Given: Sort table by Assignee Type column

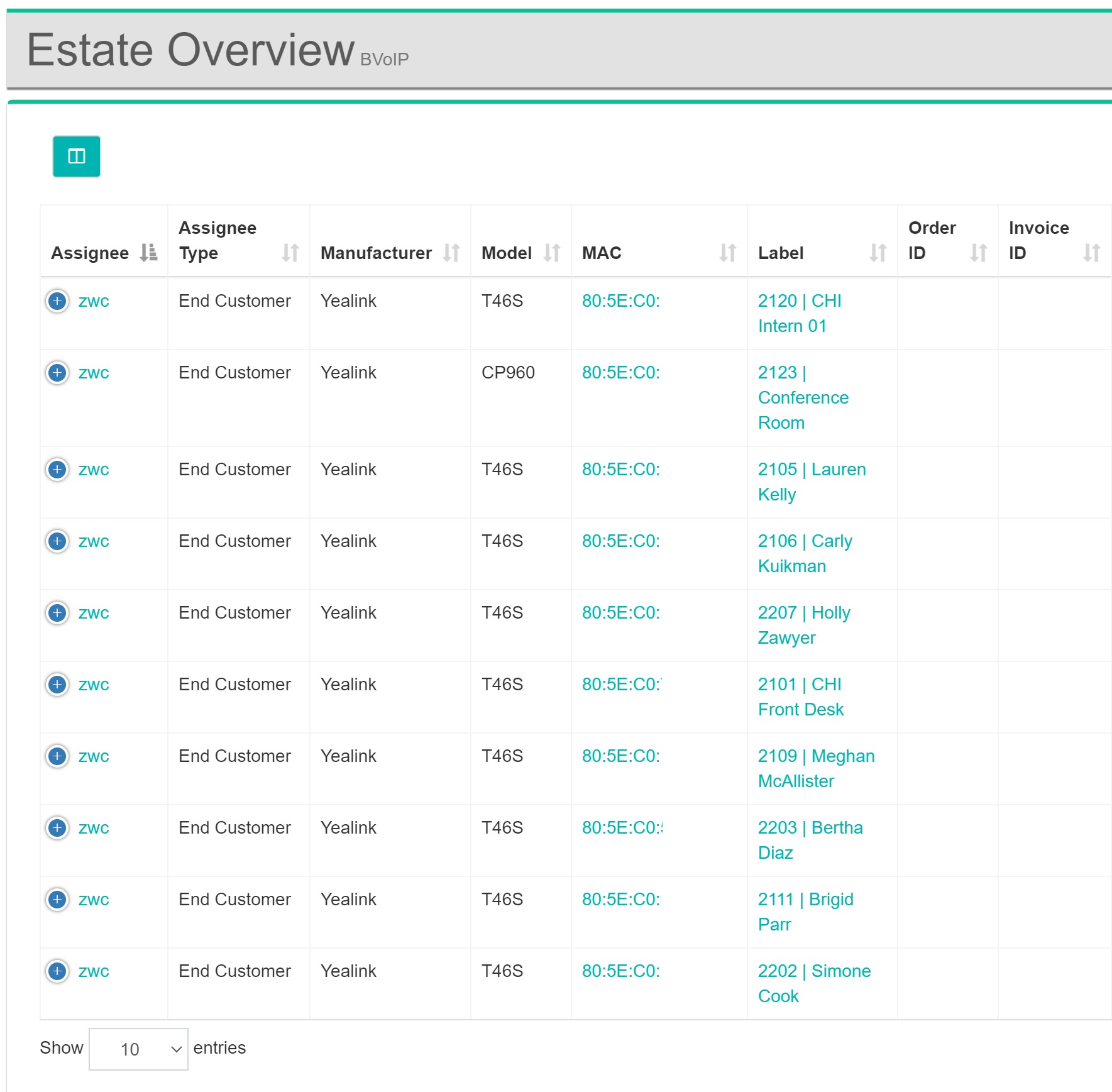Looking at the screenshot, I should pos(238,241).
